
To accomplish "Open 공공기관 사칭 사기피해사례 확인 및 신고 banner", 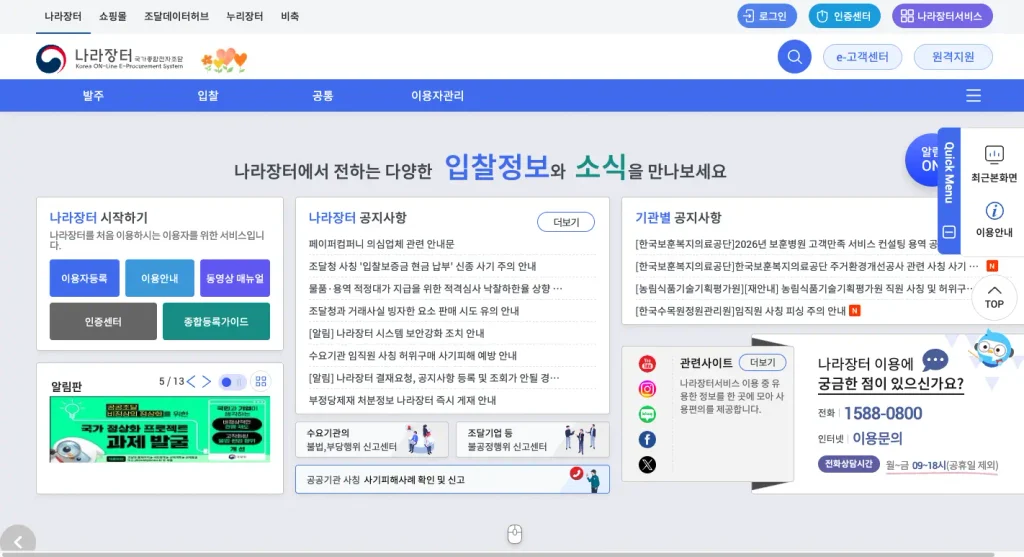I will point(452,479).
